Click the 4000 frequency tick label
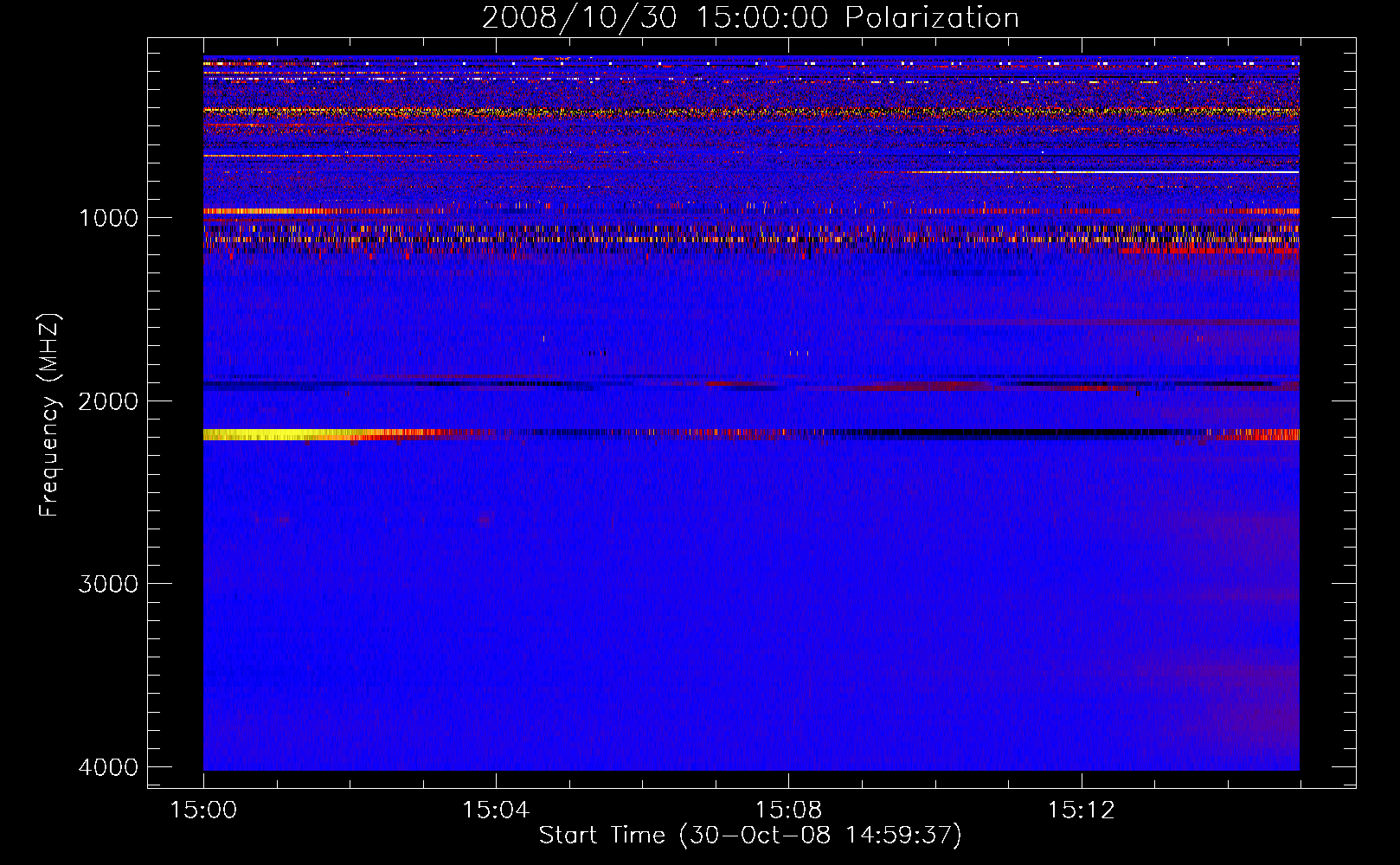 [x=108, y=767]
